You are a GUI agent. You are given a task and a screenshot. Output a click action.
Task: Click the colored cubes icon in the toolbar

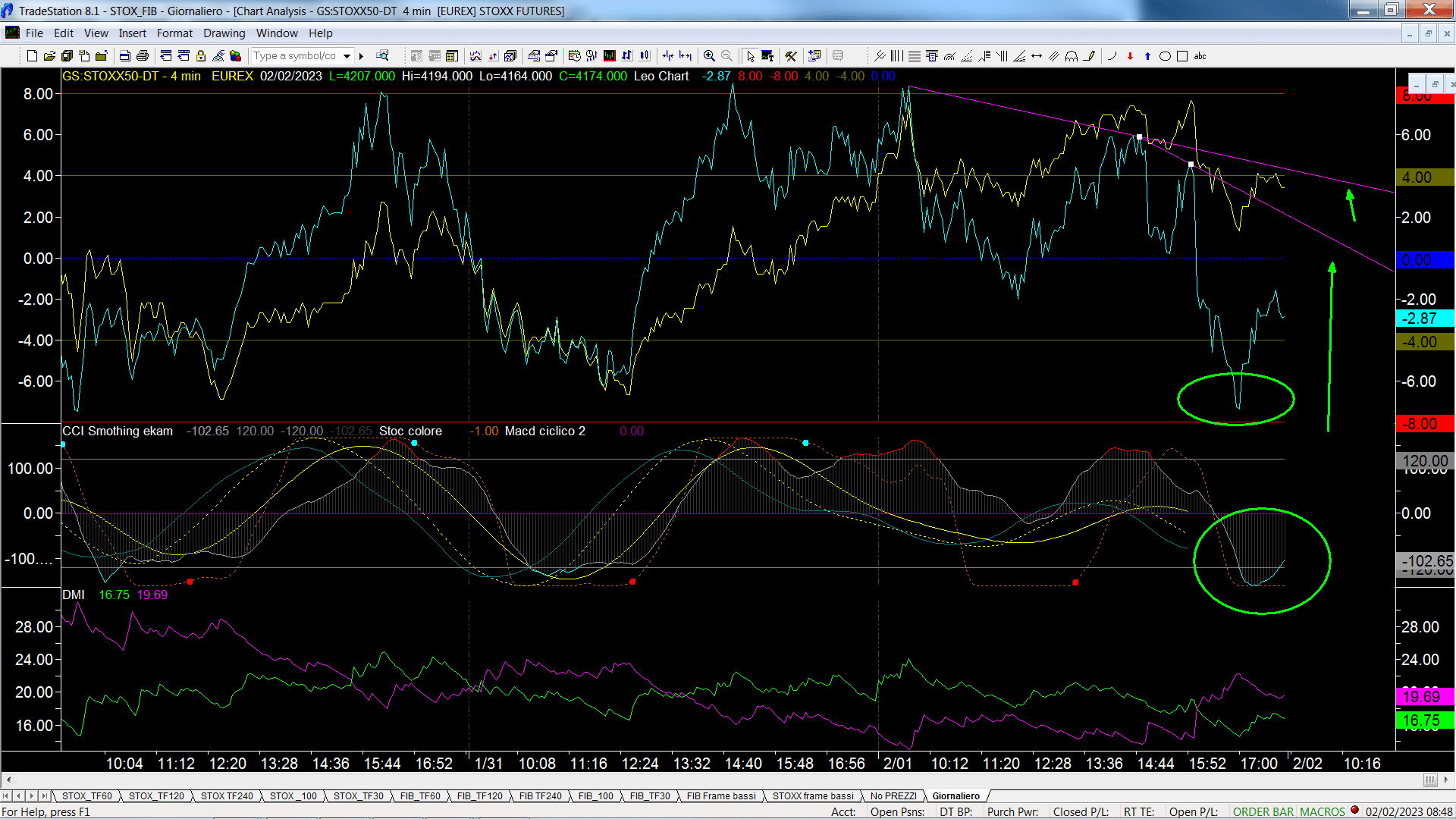point(235,55)
